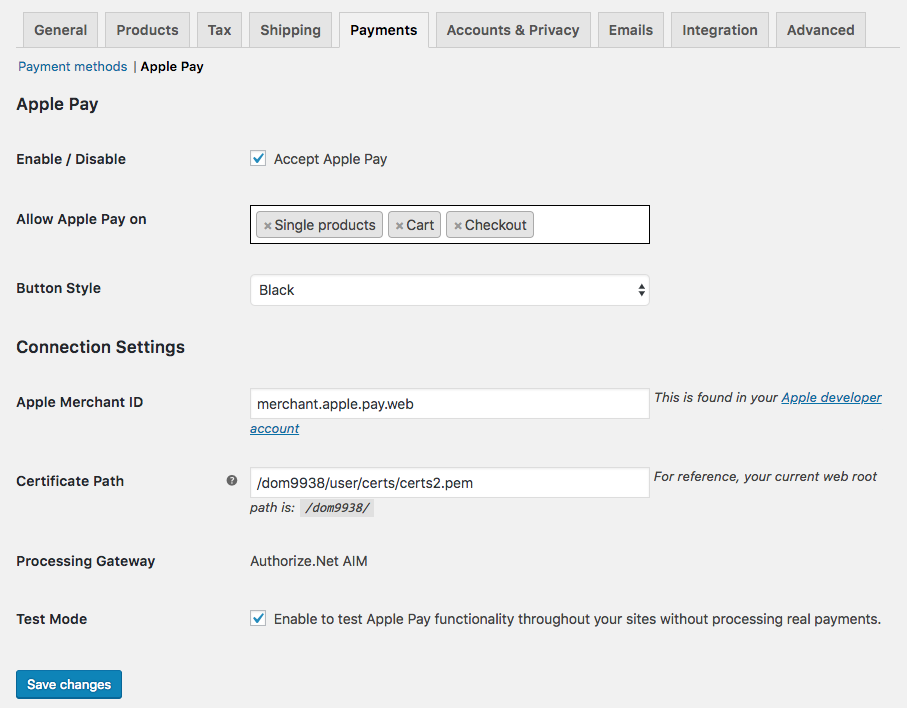This screenshot has height=708, width=907.
Task: Follow the Apple developer account link
Action: point(831,398)
